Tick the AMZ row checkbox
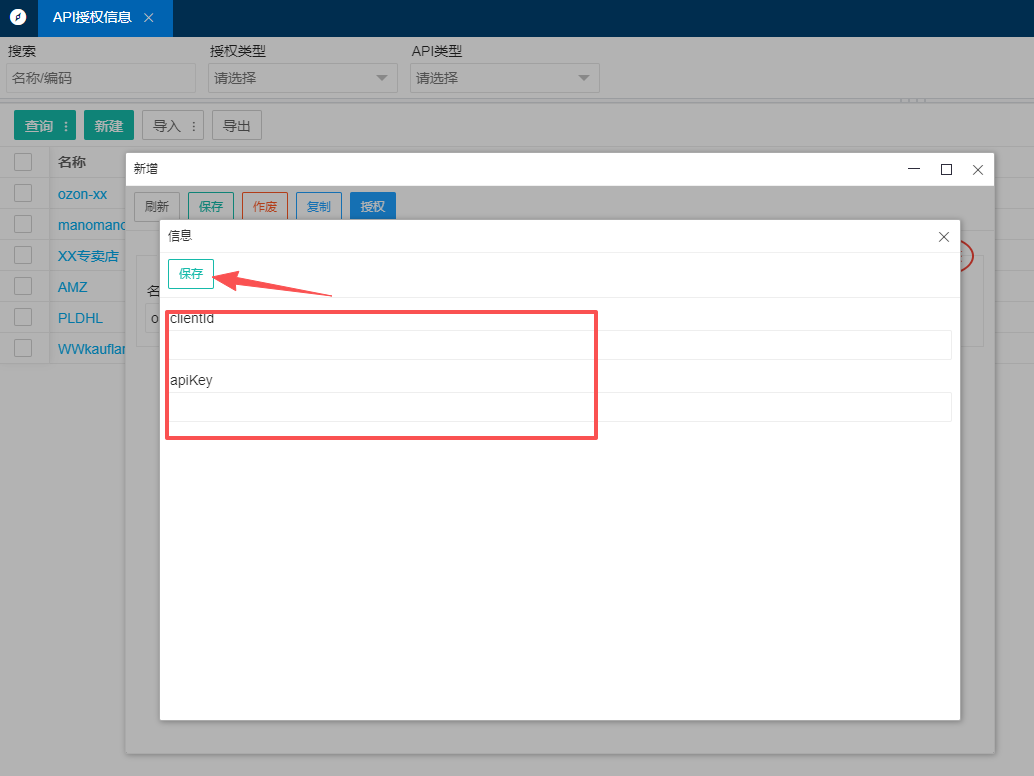The width and height of the screenshot is (1034, 776). (x=23, y=286)
